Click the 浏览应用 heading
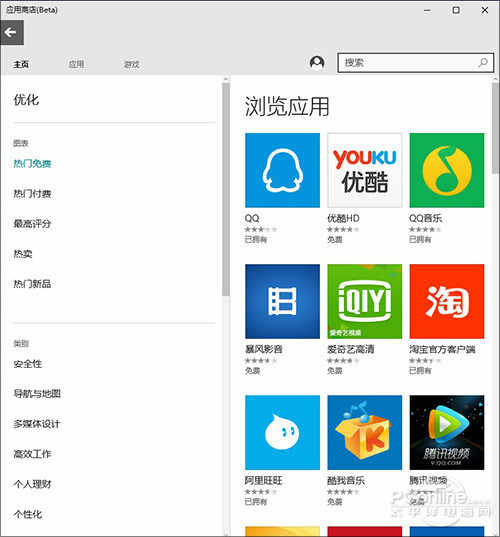500x537 pixels. 287,107
